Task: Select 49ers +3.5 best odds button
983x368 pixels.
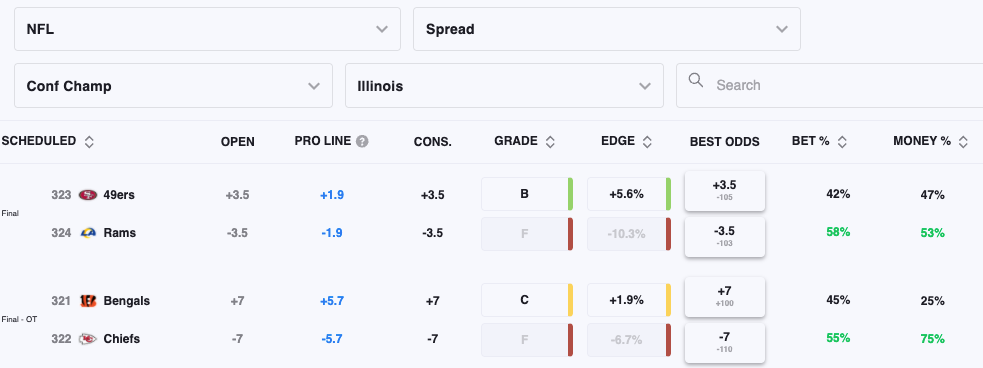Action: [725, 191]
